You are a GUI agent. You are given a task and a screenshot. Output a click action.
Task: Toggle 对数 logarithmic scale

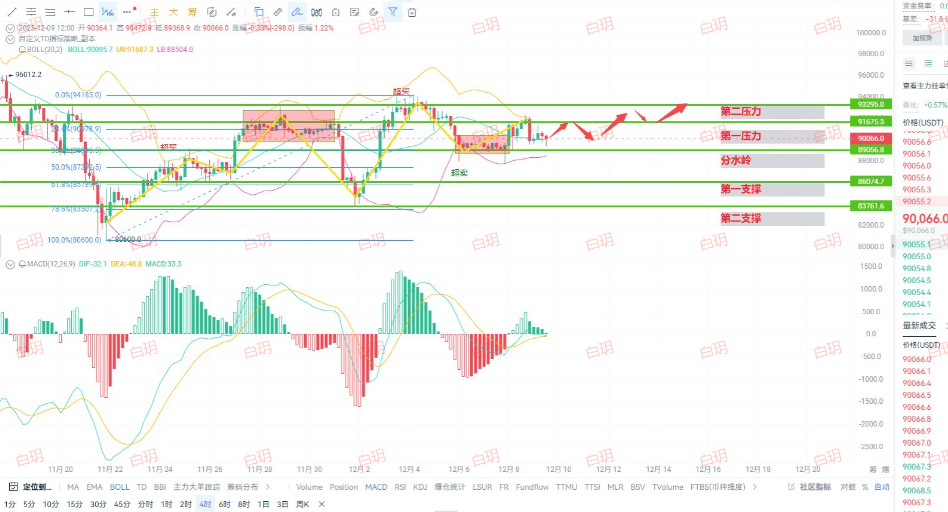click(x=848, y=487)
